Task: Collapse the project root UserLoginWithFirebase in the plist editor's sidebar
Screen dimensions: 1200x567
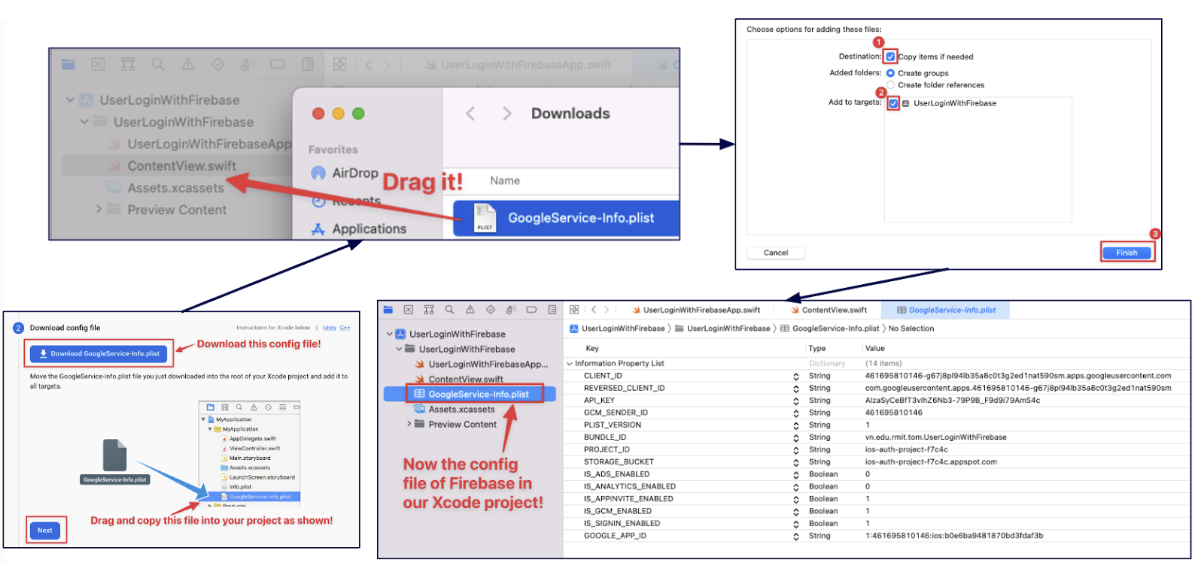Action: (389, 334)
